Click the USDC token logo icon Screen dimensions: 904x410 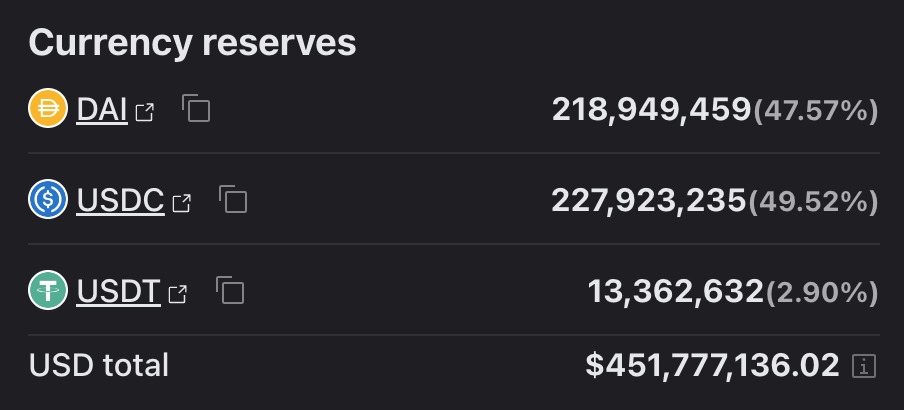point(49,201)
